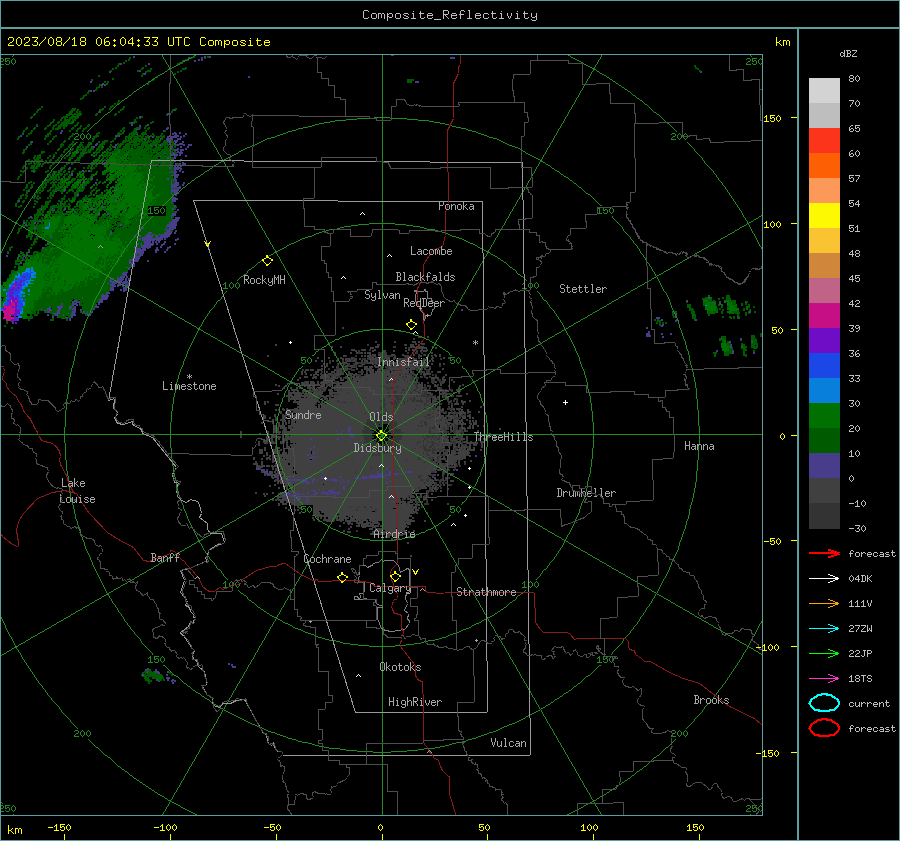Viewport: 900px width, 841px height.
Task: Click the white 04DK arrow icon
Action: click(824, 578)
